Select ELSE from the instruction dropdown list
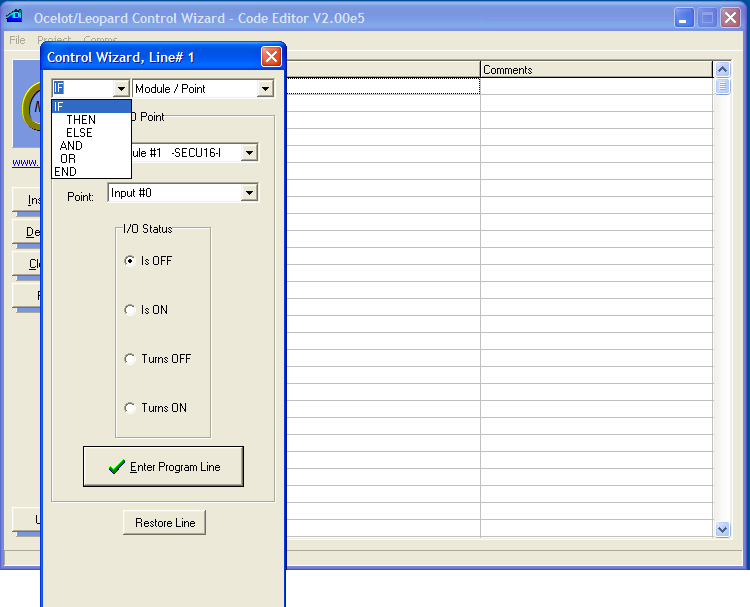The image size is (750, 607). click(x=91, y=132)
